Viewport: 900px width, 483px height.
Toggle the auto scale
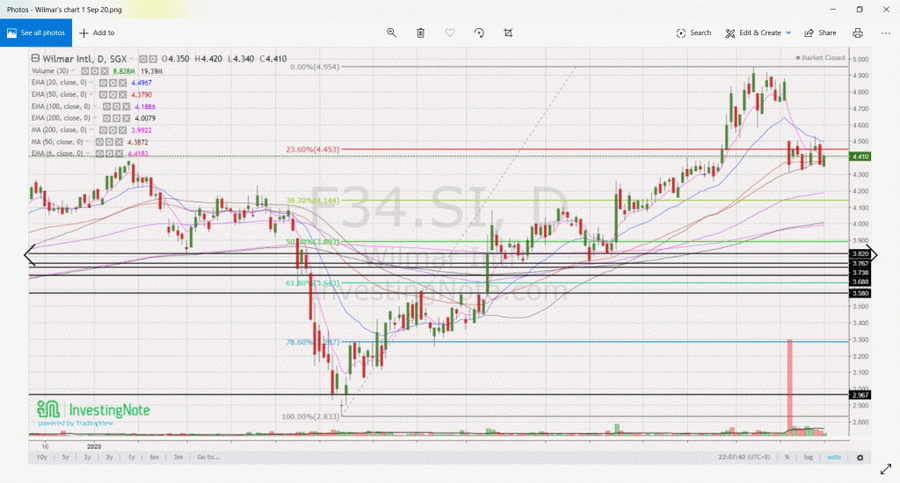click(833, 457)
